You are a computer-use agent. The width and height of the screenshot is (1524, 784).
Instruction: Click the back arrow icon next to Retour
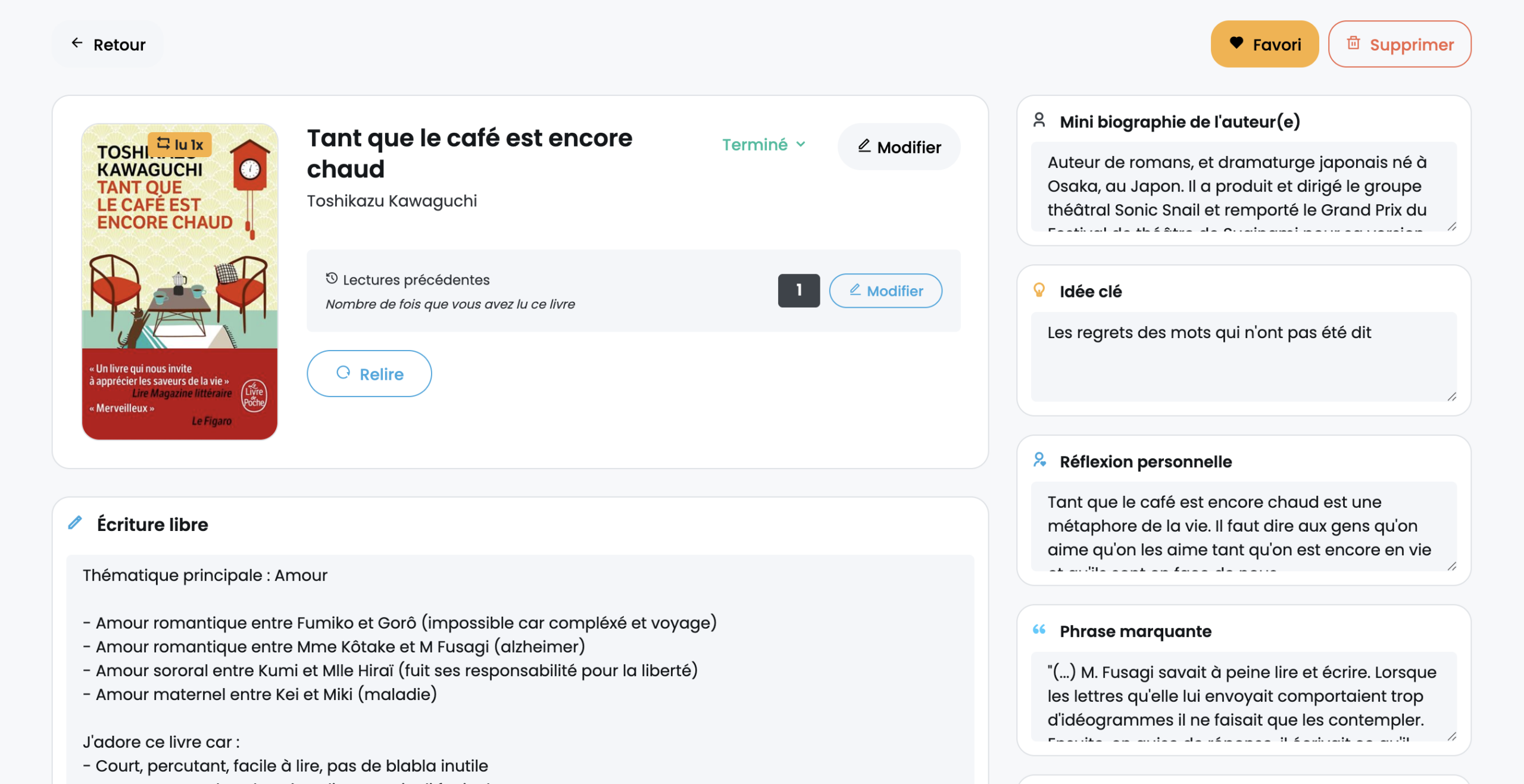point(77,43)
